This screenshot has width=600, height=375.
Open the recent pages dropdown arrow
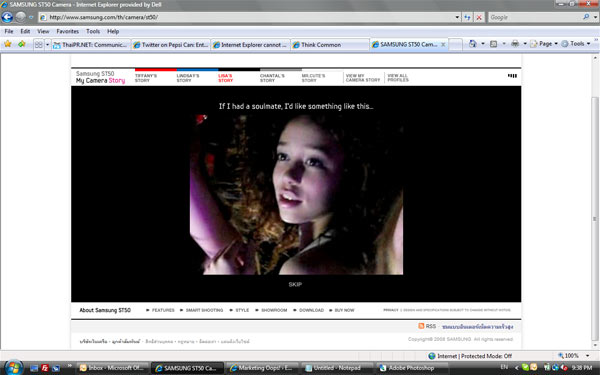(x=31, y=17)
